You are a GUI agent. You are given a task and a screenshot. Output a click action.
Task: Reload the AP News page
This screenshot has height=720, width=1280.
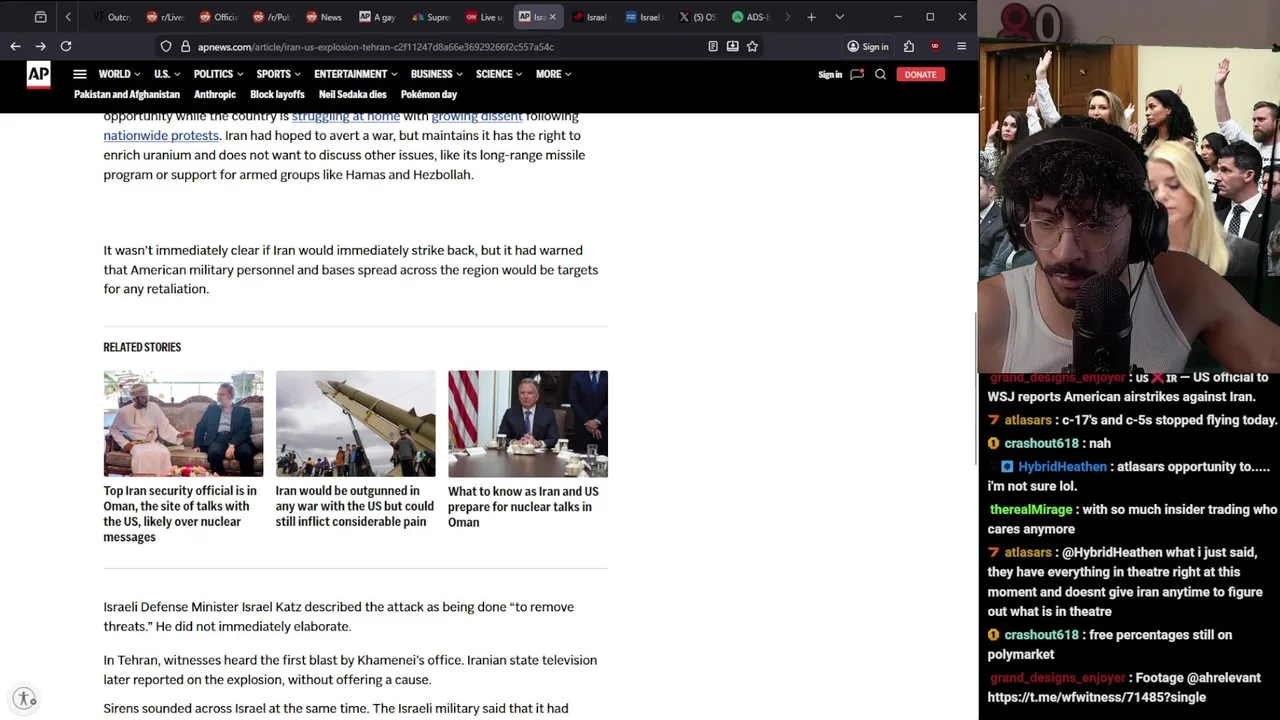pos(66,46)
